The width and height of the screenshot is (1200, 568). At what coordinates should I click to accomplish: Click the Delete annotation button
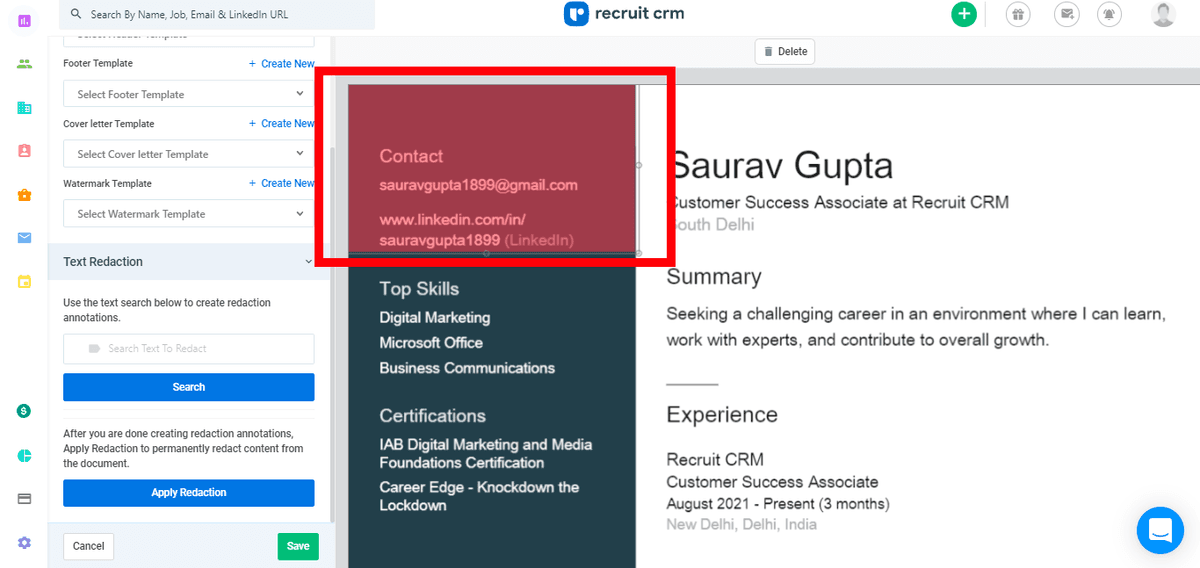click(x=785, y=52)
